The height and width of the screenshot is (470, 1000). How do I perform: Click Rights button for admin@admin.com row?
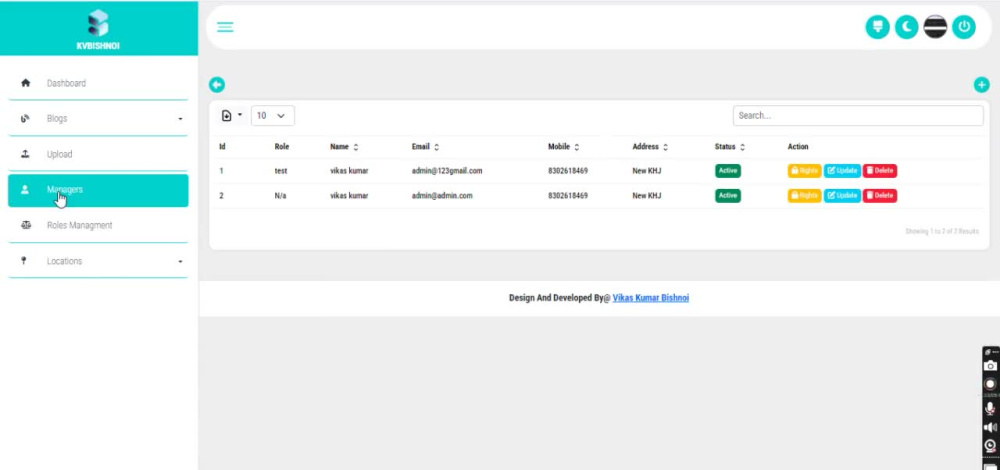pyautogui.click(x=804, y=196)
